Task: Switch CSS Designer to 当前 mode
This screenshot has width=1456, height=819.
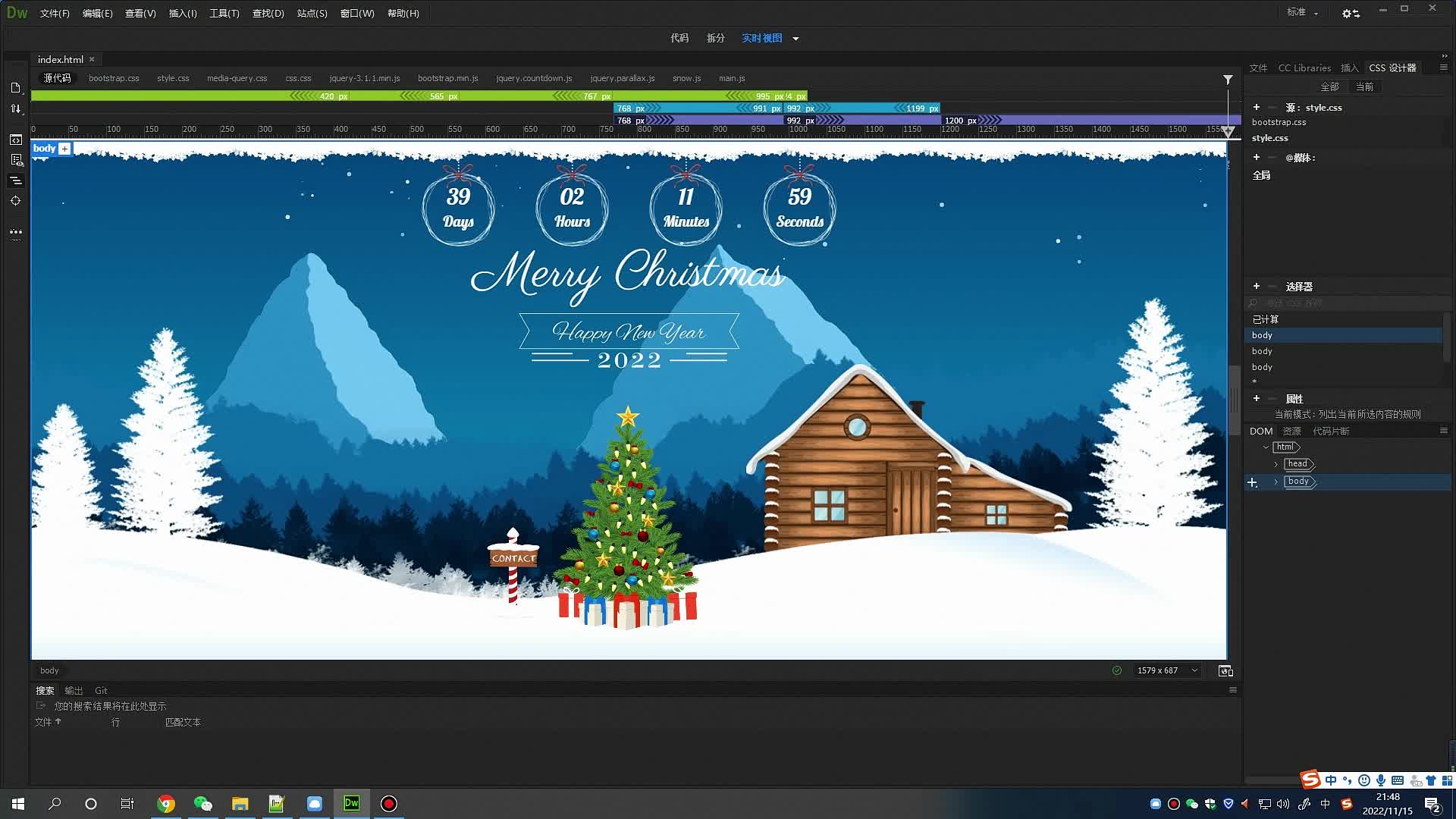Action: [1364, 87]
